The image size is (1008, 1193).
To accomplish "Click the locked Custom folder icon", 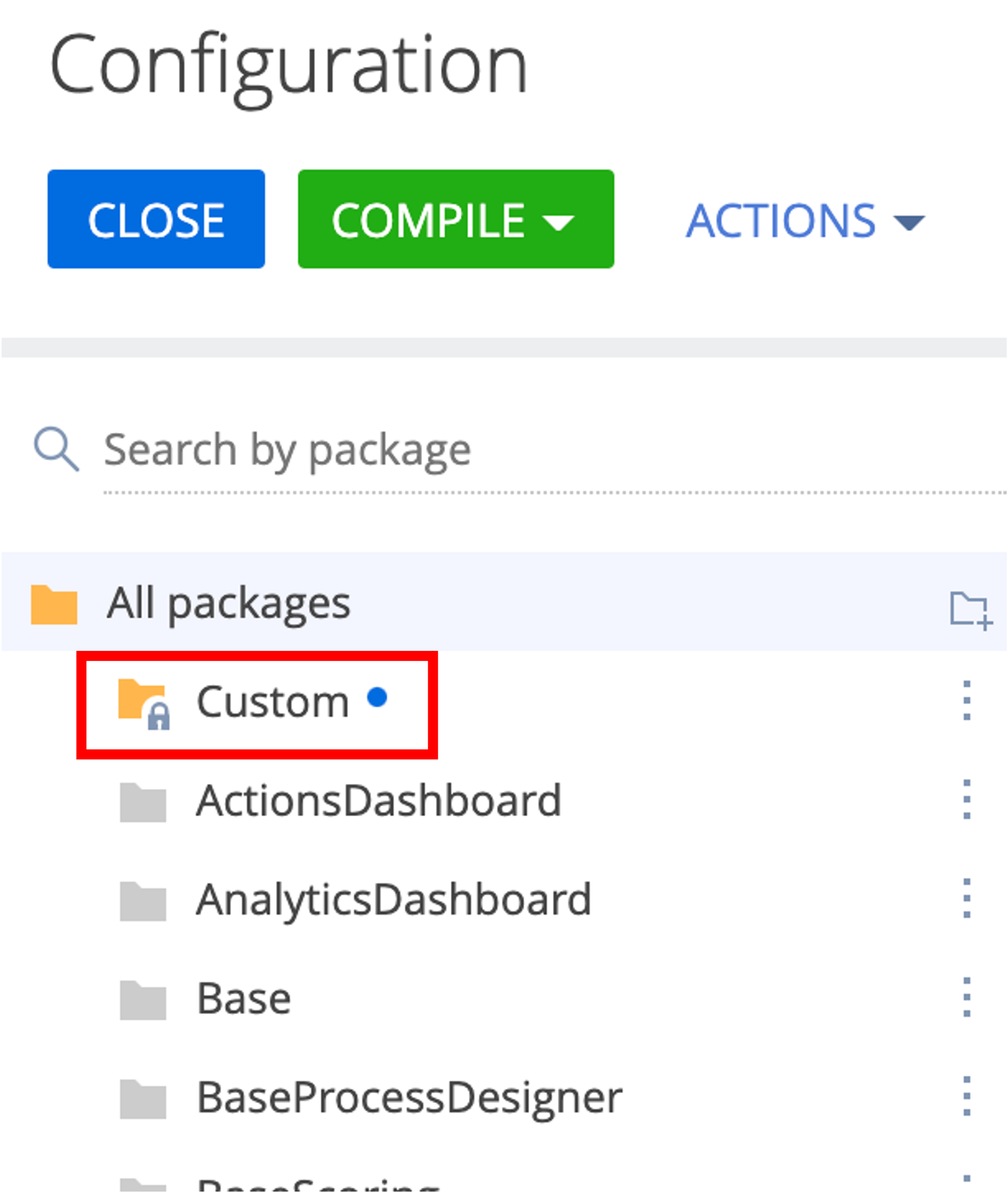I will [144, 703].
